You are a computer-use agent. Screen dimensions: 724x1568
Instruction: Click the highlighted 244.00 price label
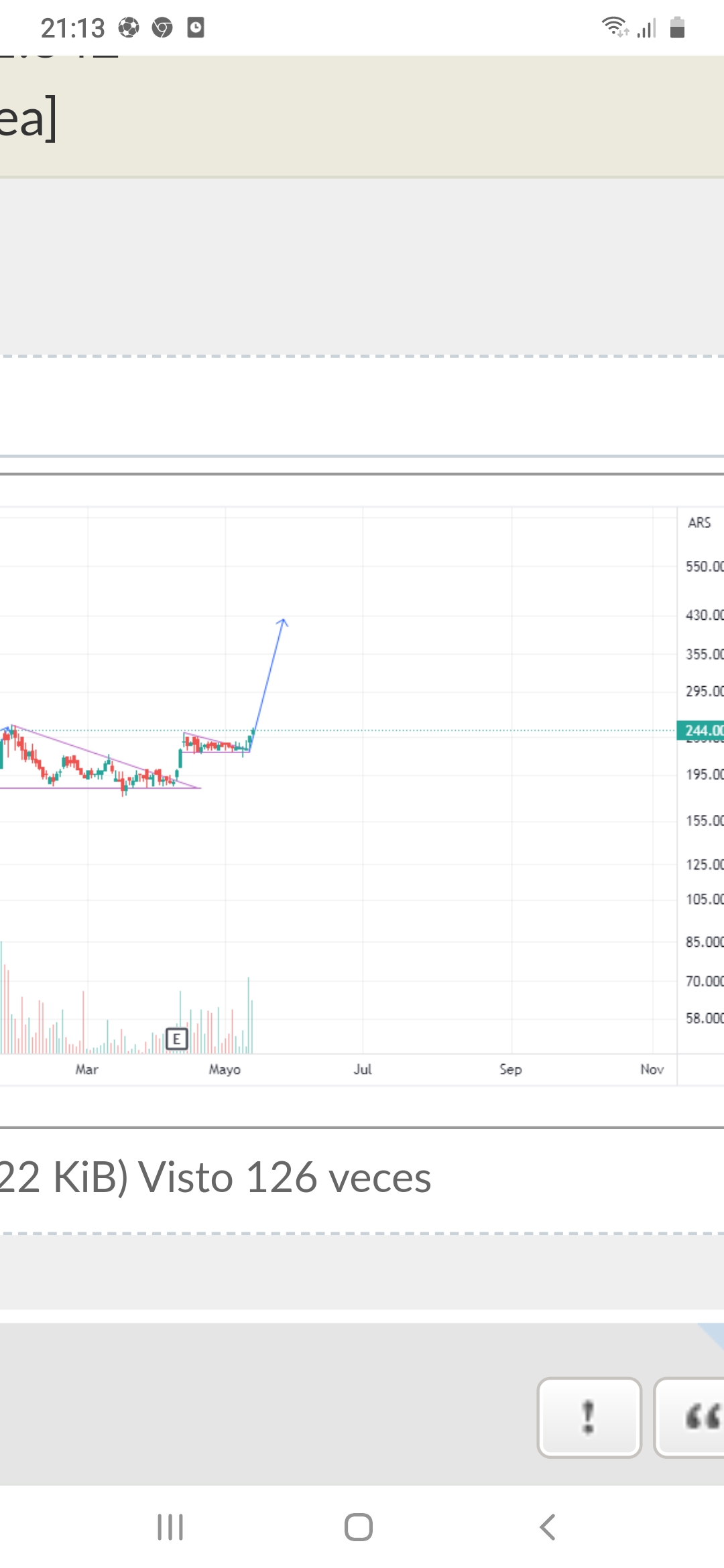point(701,730)
